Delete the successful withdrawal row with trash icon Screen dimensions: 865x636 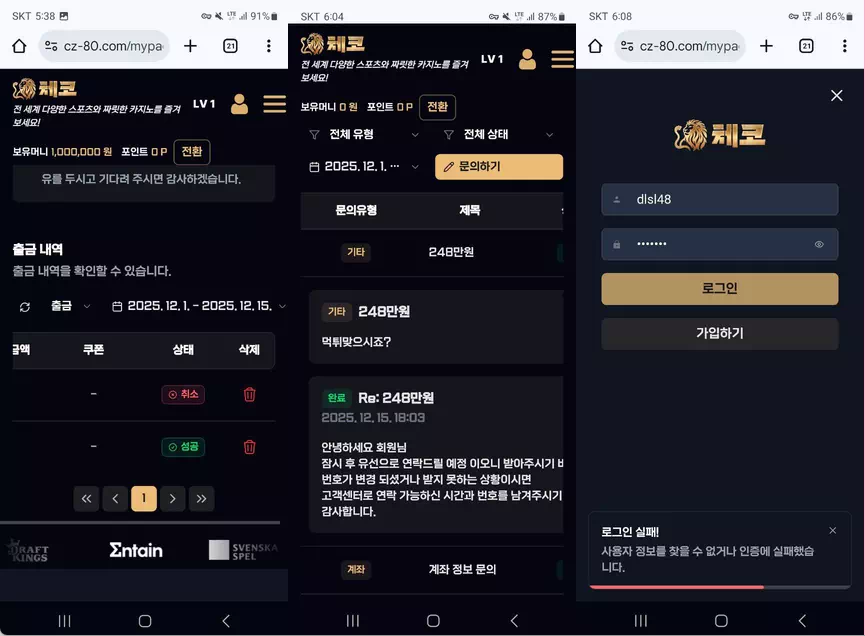click(249, 447)
